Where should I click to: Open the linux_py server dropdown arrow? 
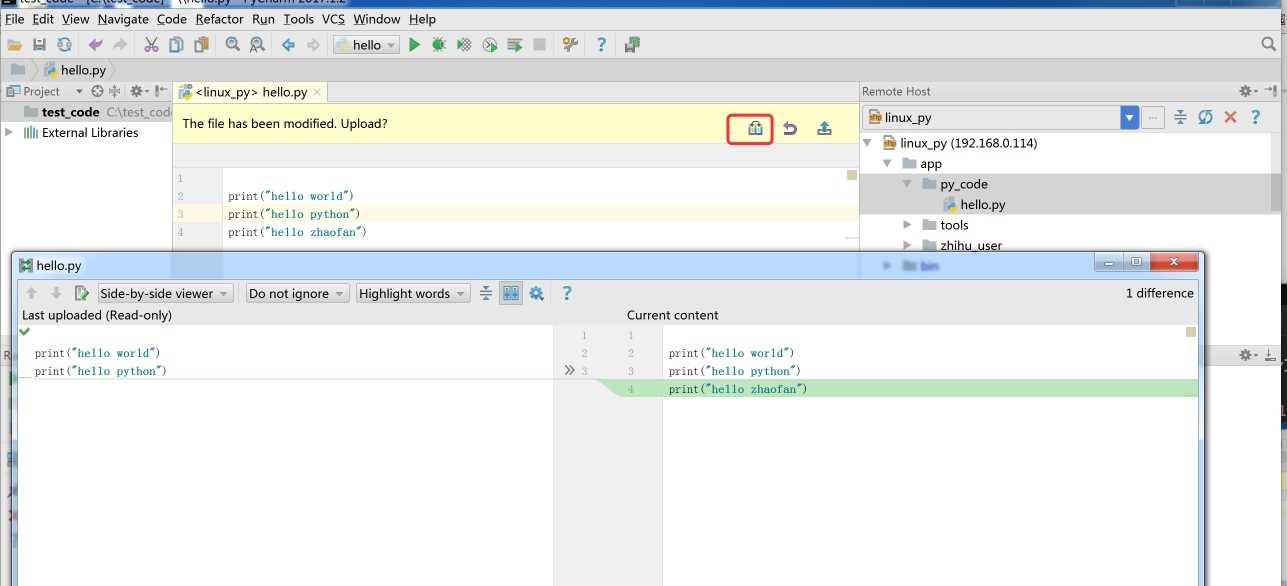click(1130, 118)
